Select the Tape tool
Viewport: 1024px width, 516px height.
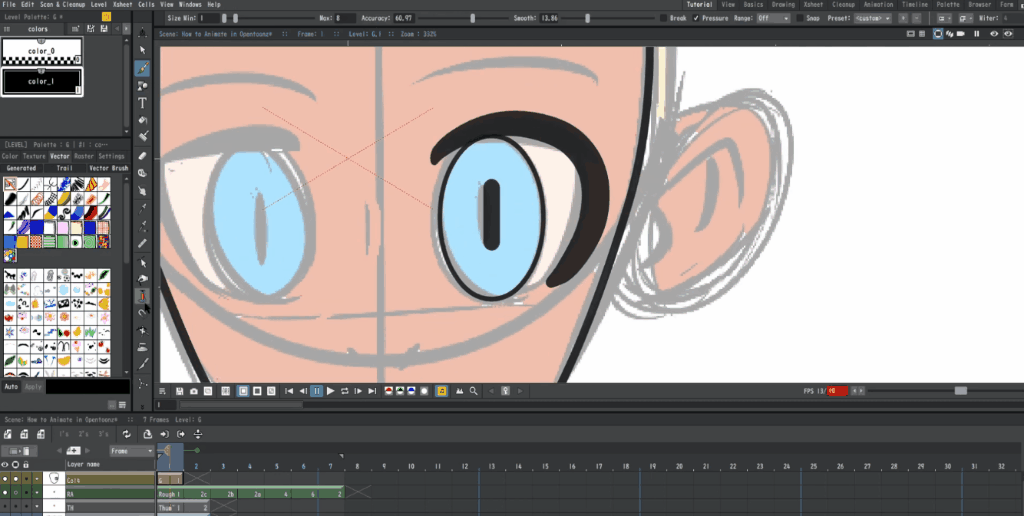click(142, 173)
